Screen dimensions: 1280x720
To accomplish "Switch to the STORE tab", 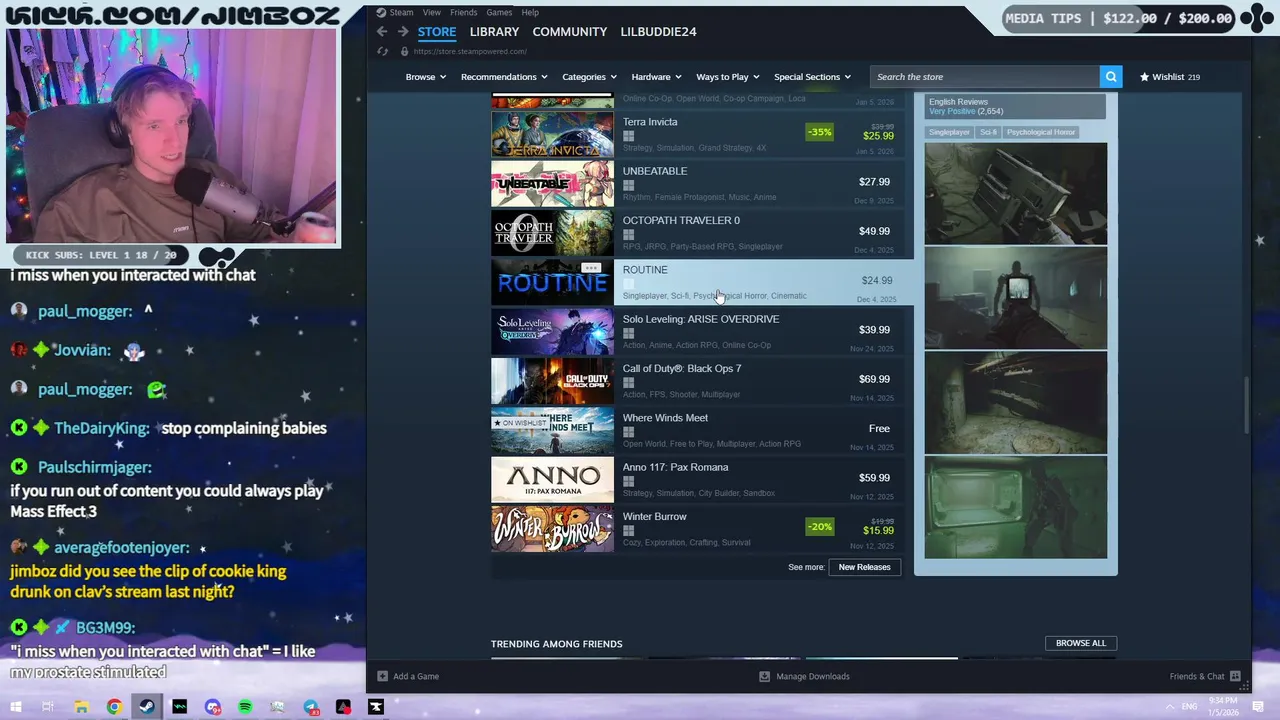I will (437, 32).
